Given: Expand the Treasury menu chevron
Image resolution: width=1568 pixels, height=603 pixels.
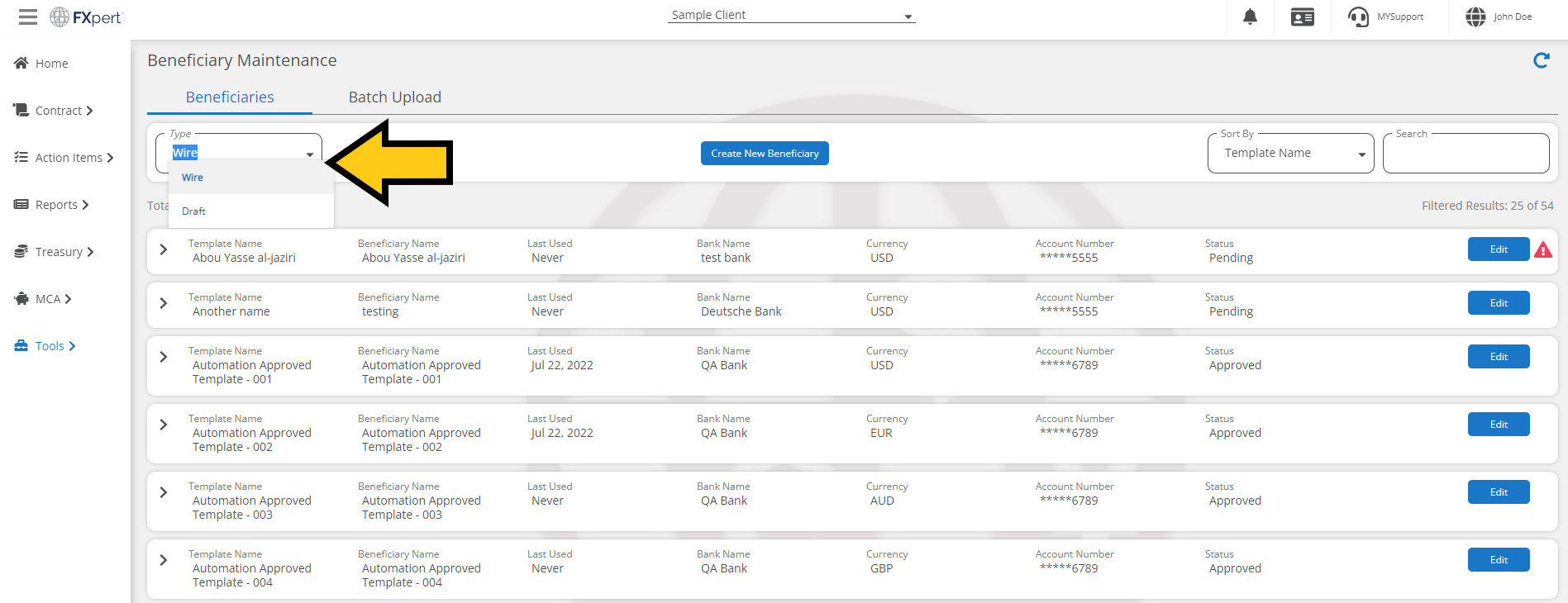Looking at the screenshot, I should (x=90, y=252).
